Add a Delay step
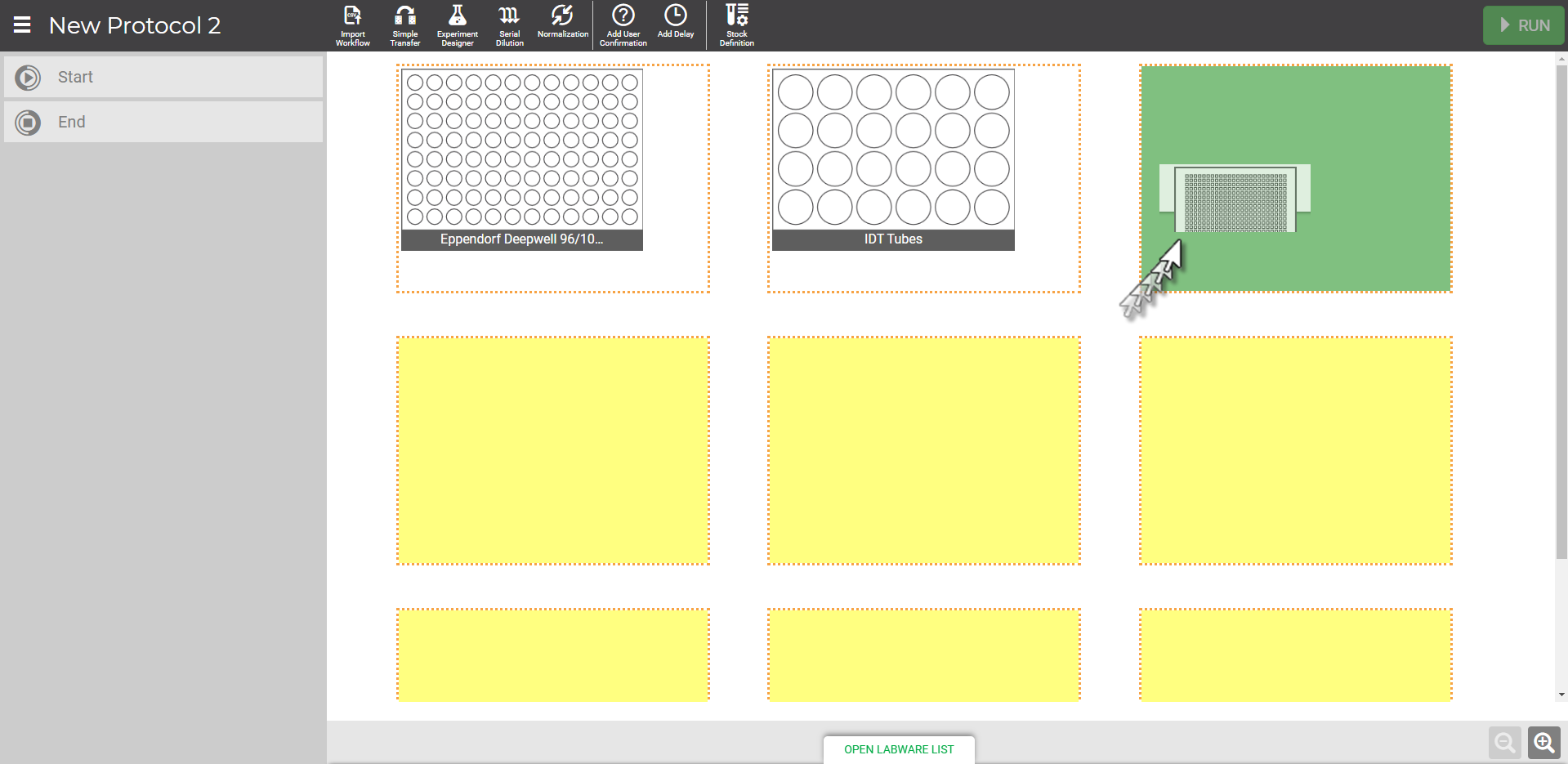 point(676,22)
